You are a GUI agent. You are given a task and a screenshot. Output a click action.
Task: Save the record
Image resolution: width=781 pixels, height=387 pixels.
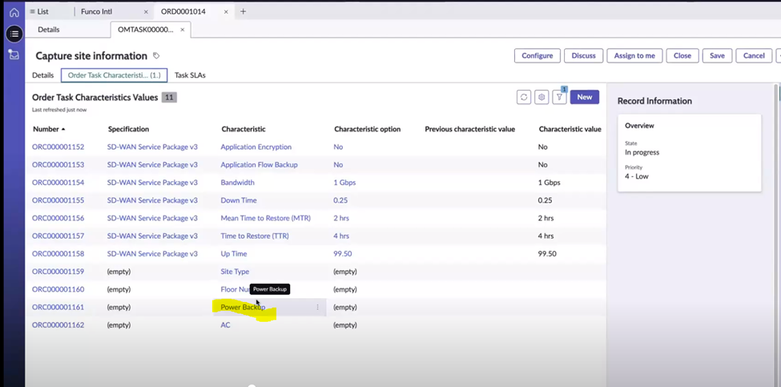click(x=717, y=56)
